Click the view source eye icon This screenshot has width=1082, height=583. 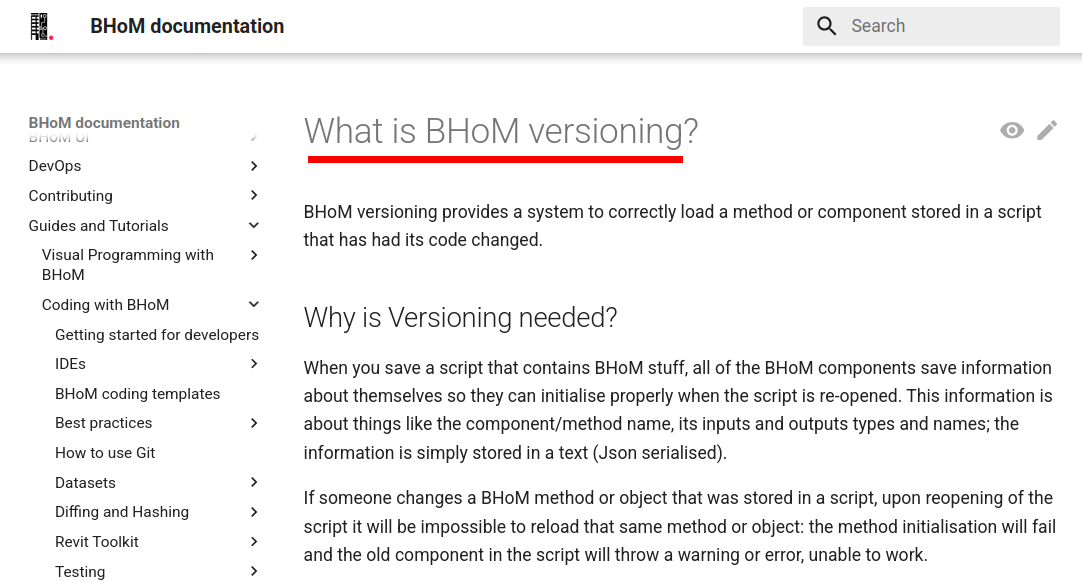coord(1012,130)
